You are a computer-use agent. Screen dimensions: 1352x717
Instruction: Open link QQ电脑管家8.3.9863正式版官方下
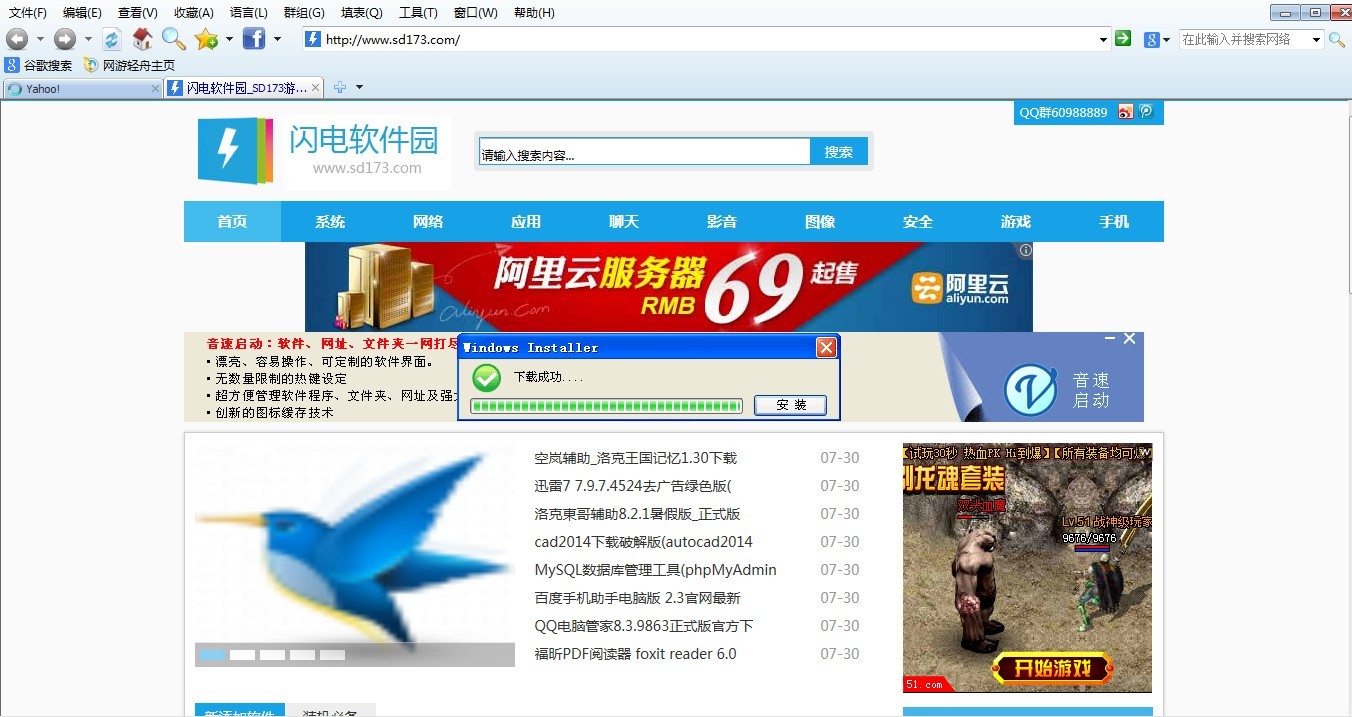pos(644,626)
